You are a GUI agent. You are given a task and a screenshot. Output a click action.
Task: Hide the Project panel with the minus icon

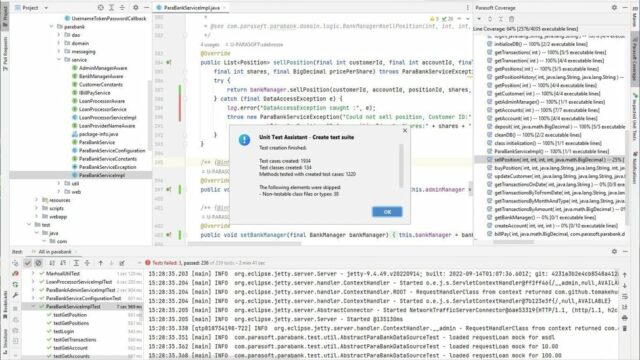147,7
